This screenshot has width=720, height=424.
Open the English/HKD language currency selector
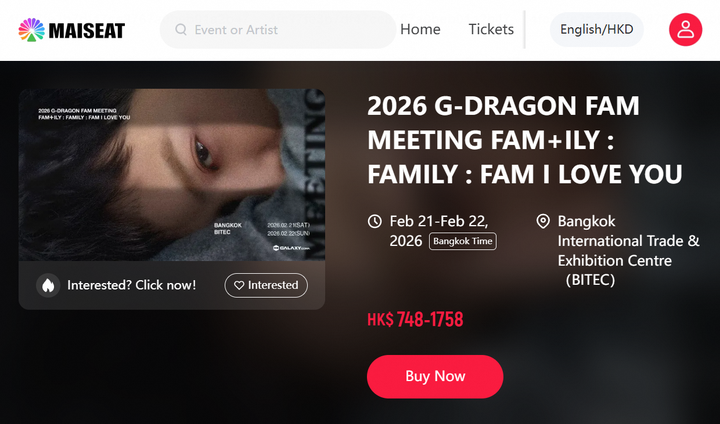(597, 30)
